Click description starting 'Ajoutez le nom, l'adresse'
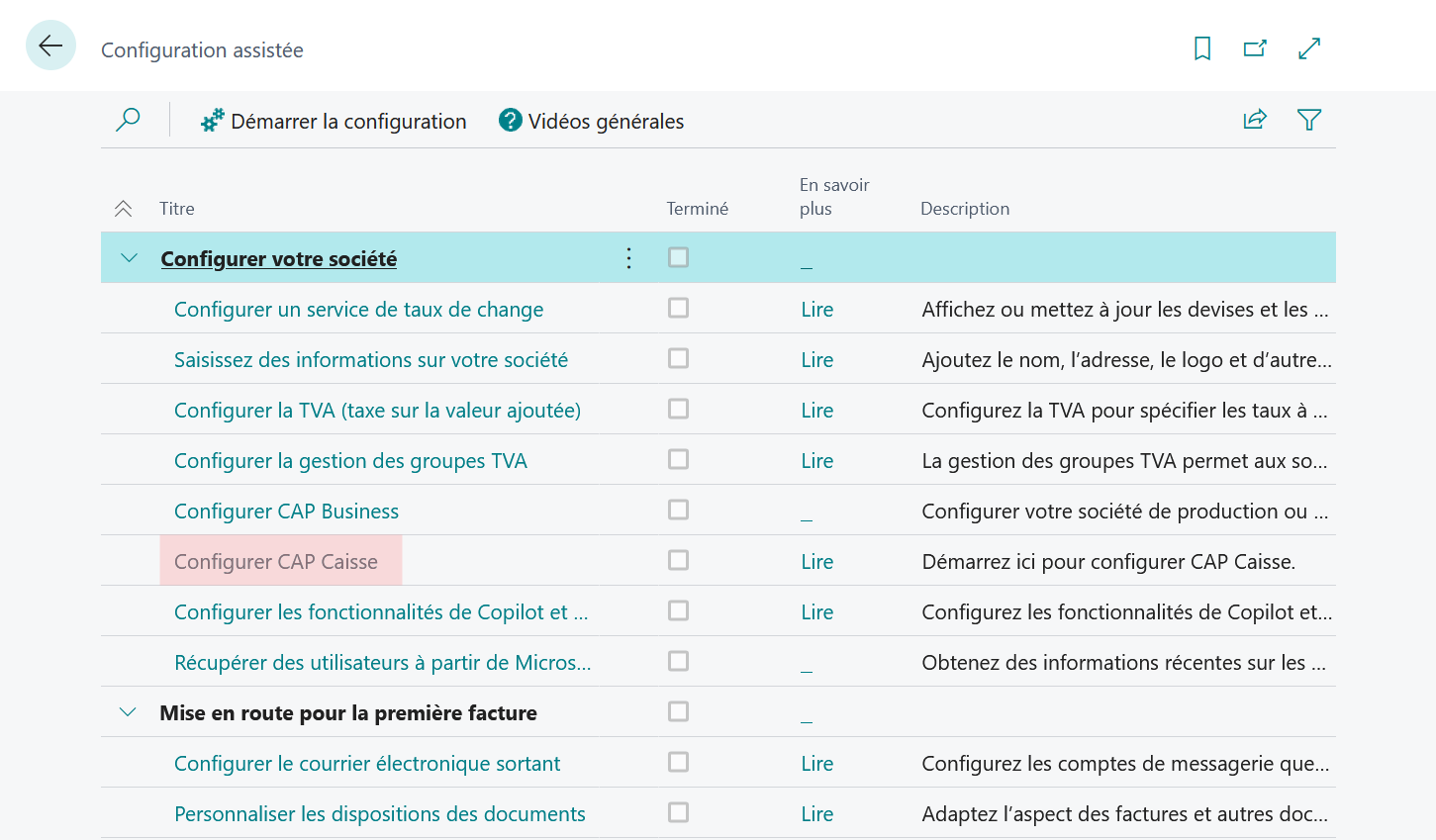 pyautogui.click(x=1127, y=360)
